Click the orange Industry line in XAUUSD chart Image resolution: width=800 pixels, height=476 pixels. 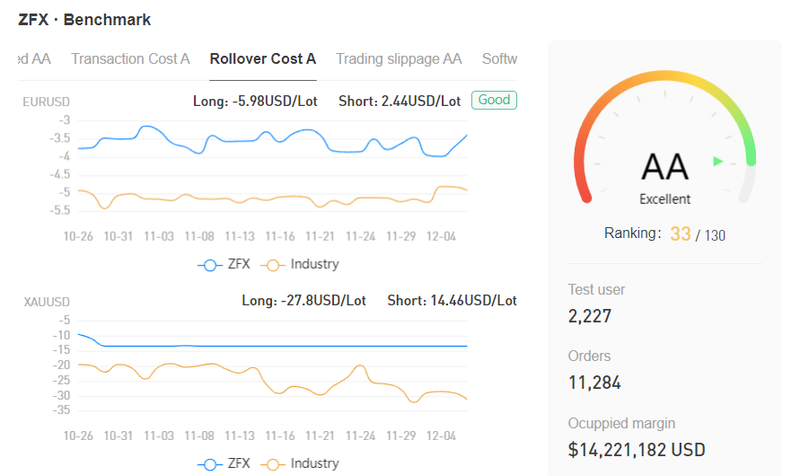[x=272, y=383]
